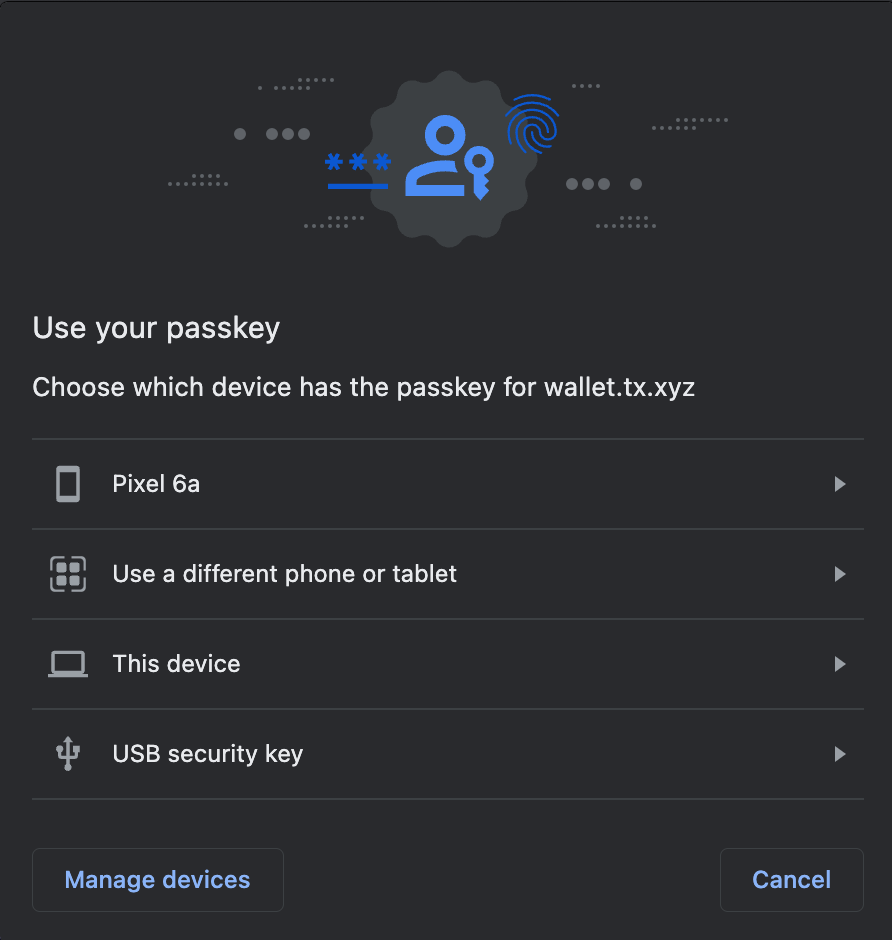Click the person-with-key icon in the header badge
892x940 pixels.
tap(448, 155)
